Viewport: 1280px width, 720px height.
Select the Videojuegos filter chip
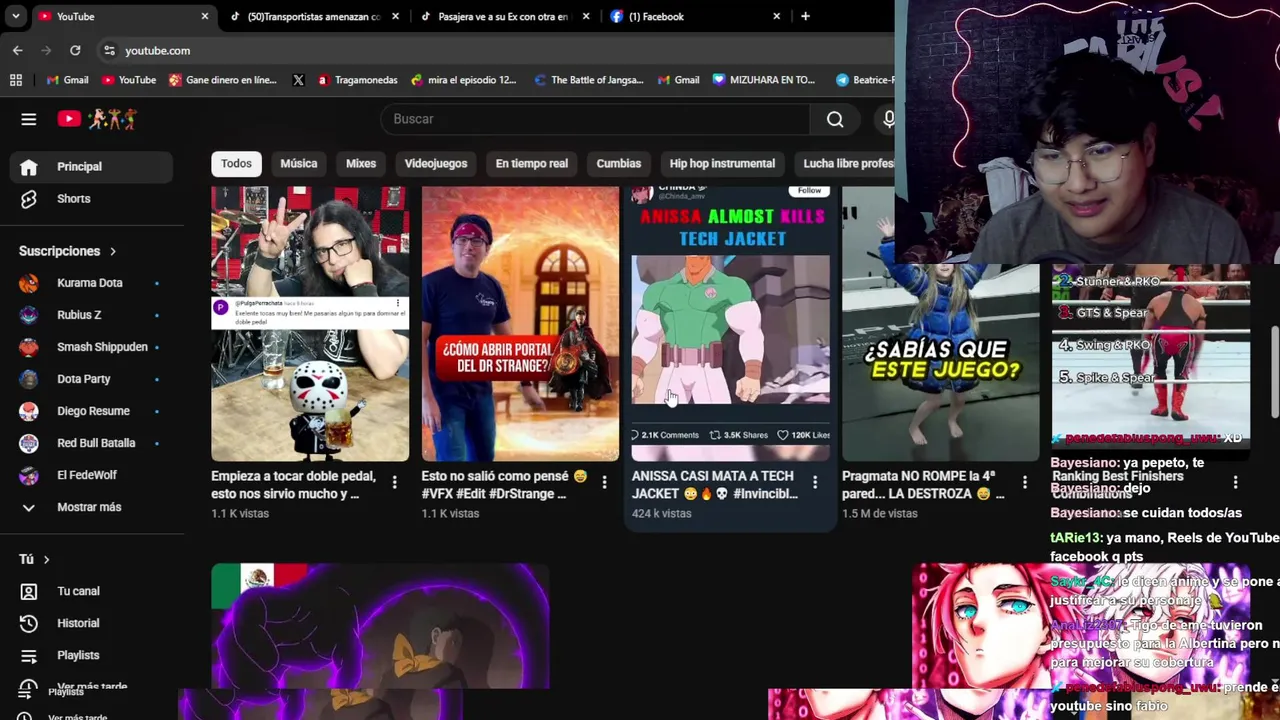click(436, 163)
